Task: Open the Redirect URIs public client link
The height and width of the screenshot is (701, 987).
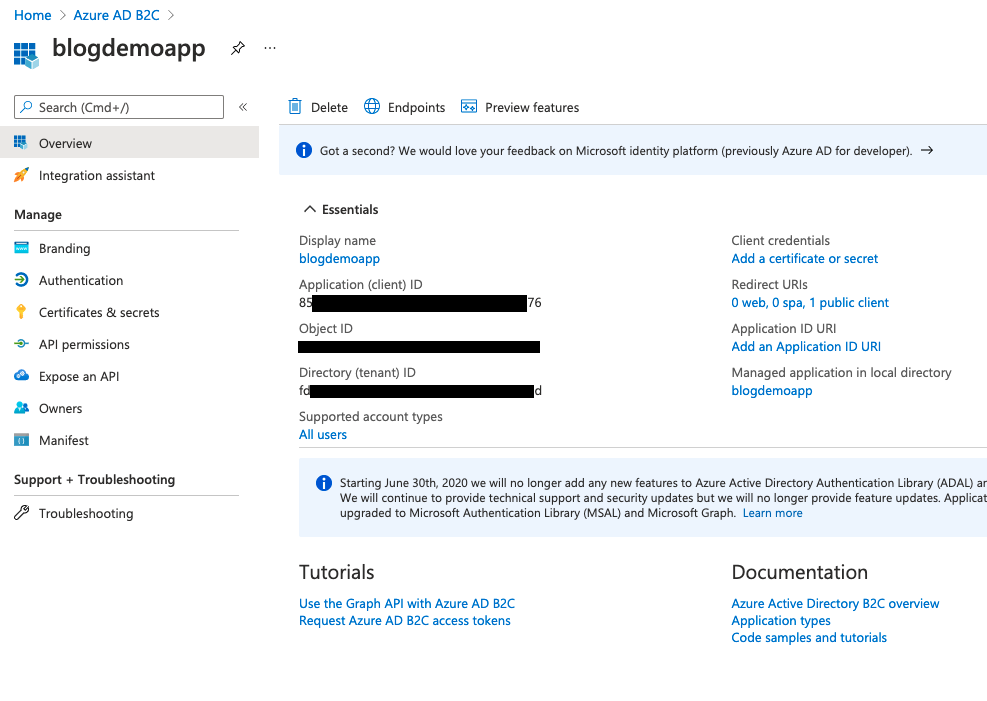Action: click(810, 303)
